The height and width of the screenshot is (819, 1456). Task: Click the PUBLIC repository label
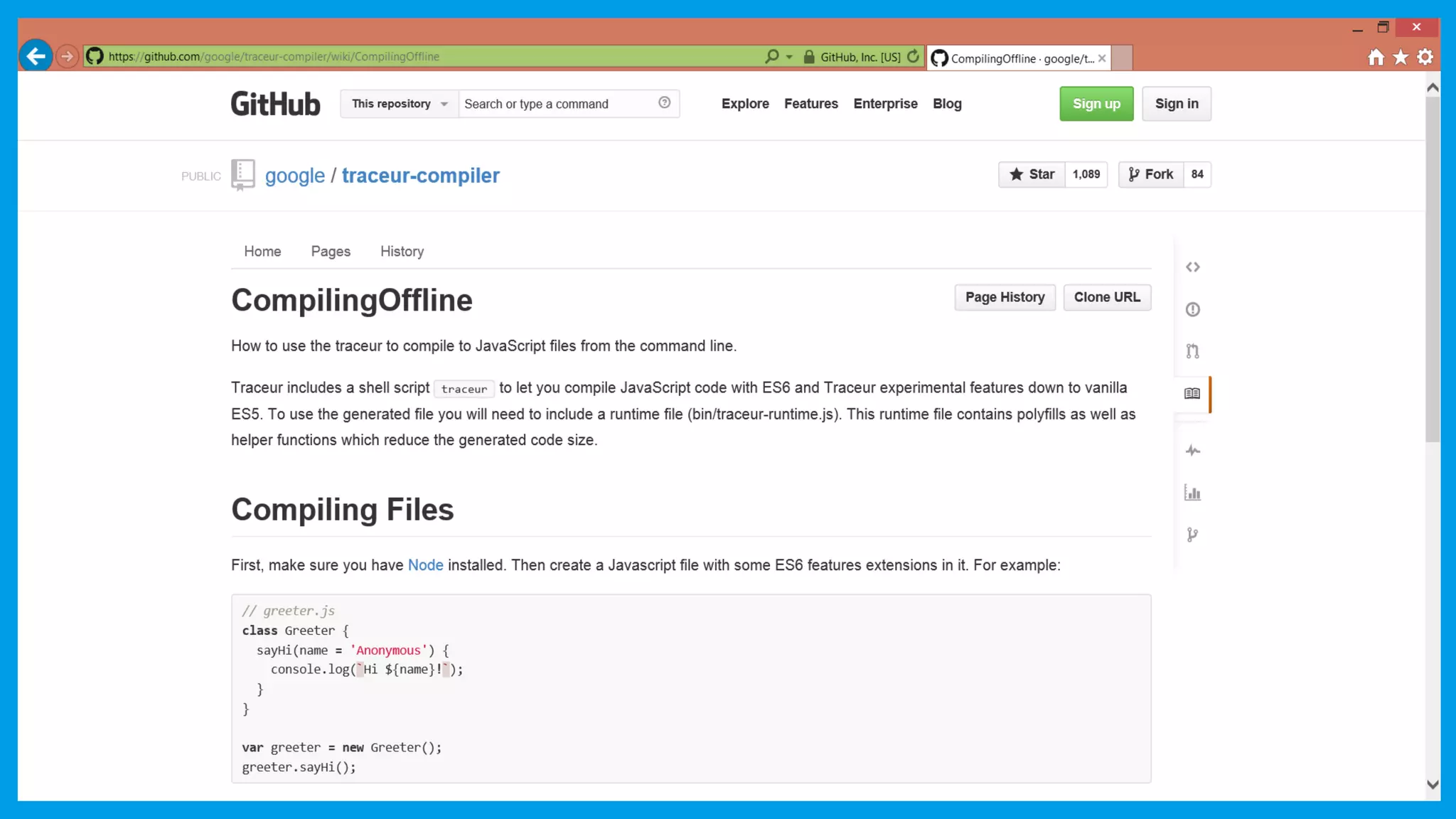tap(200, 176)
